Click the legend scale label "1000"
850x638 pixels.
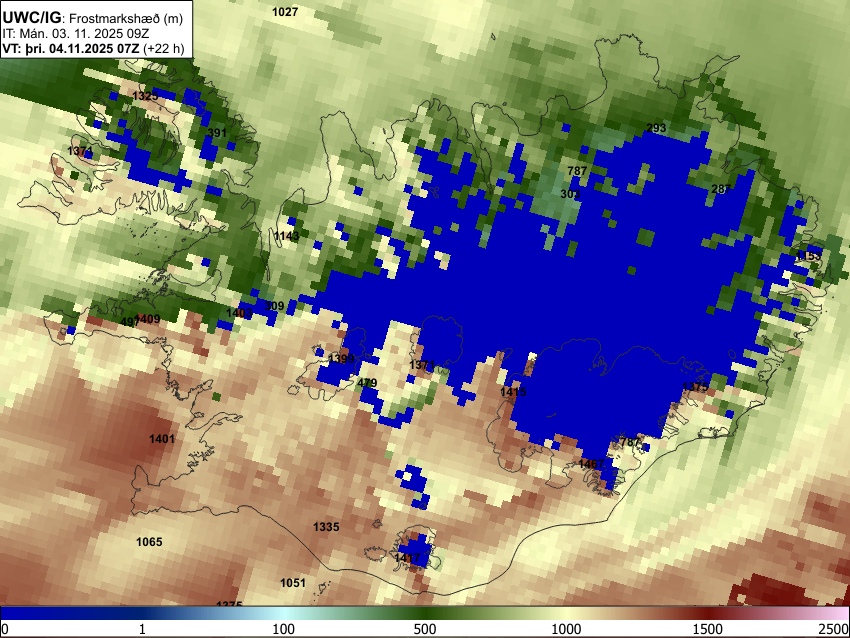[x=566, y=629]
